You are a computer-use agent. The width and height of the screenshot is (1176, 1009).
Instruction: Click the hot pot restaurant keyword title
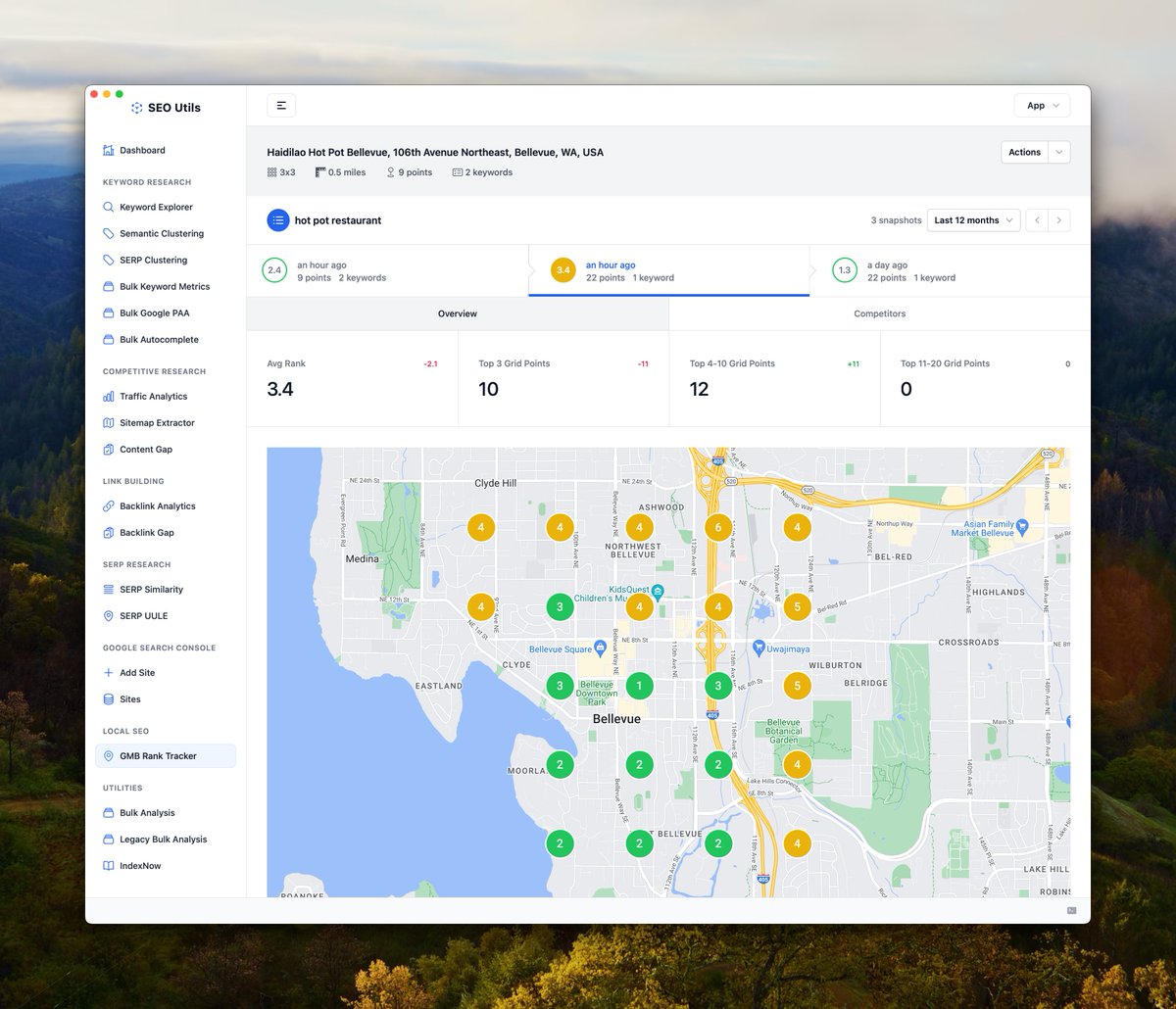[338, 220]
